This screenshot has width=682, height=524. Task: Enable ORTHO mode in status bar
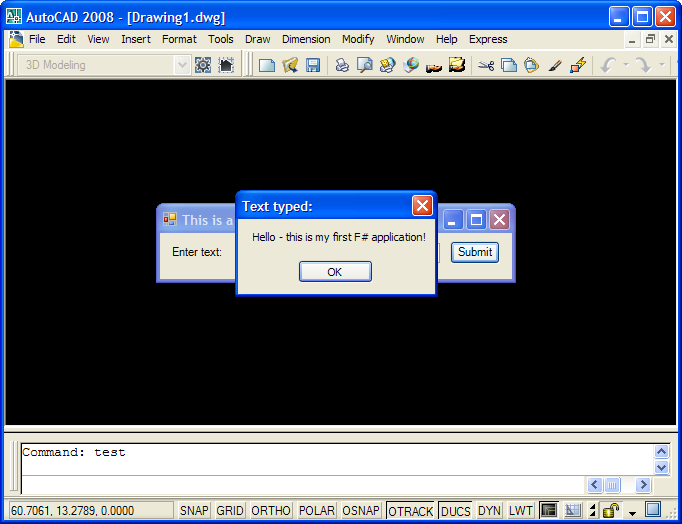(271, 511)
